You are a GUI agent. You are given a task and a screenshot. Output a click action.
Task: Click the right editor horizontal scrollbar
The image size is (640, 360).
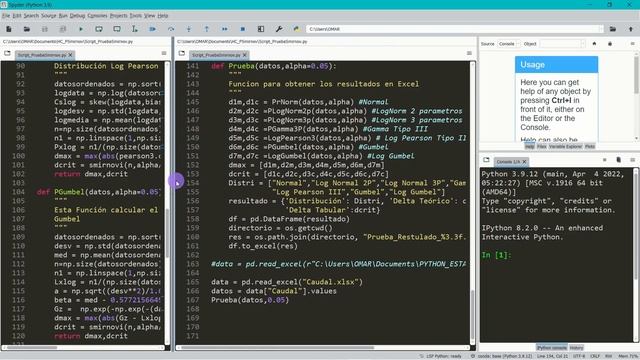pyautogui.click(x=325, y=348)
